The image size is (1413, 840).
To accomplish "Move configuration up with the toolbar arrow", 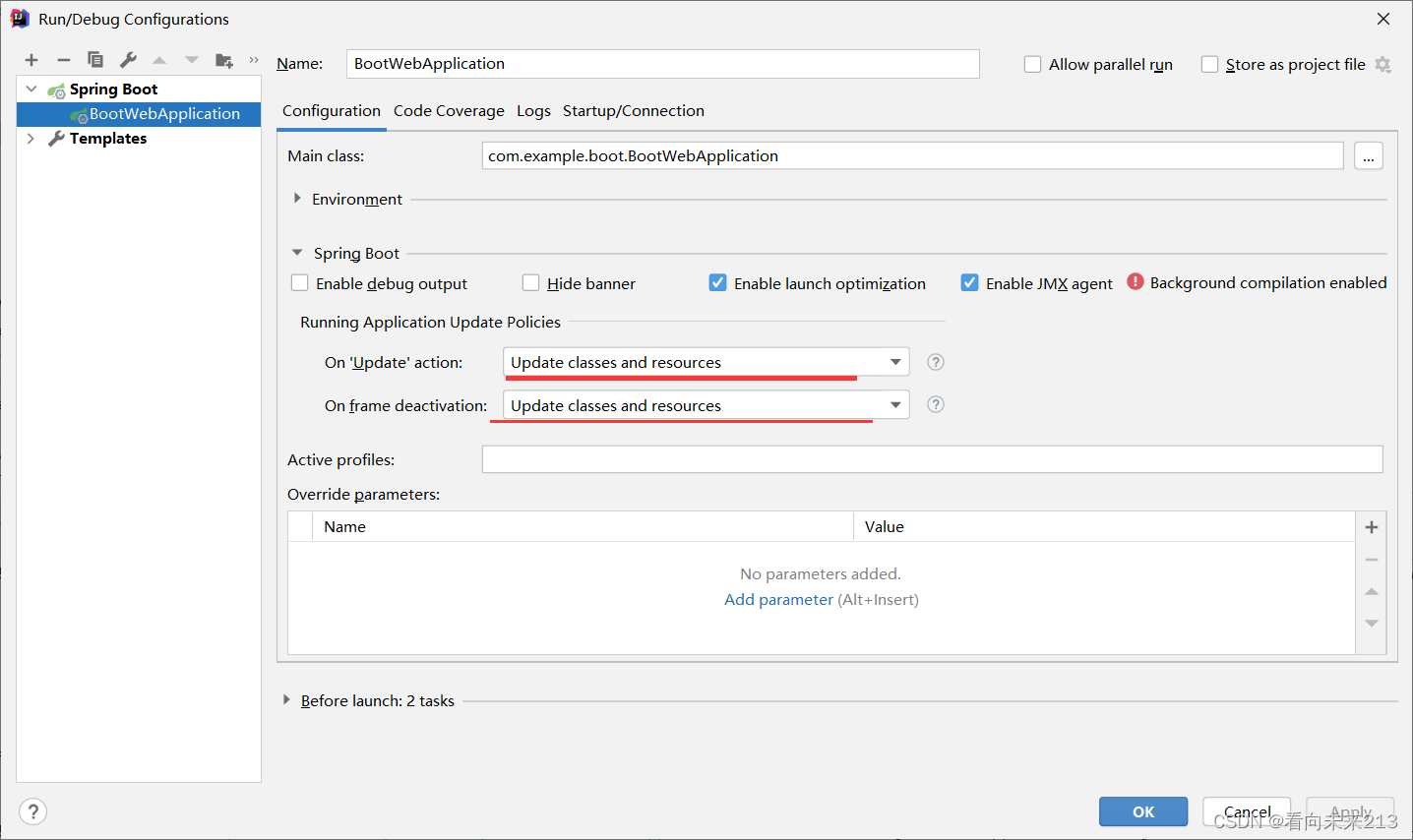I will 159,60.
